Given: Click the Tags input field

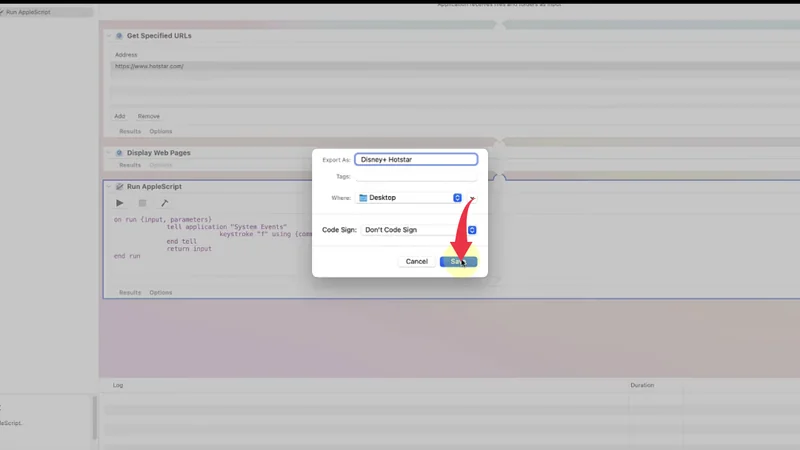Looking at the screenshot, I should click(x=416, y=176).
